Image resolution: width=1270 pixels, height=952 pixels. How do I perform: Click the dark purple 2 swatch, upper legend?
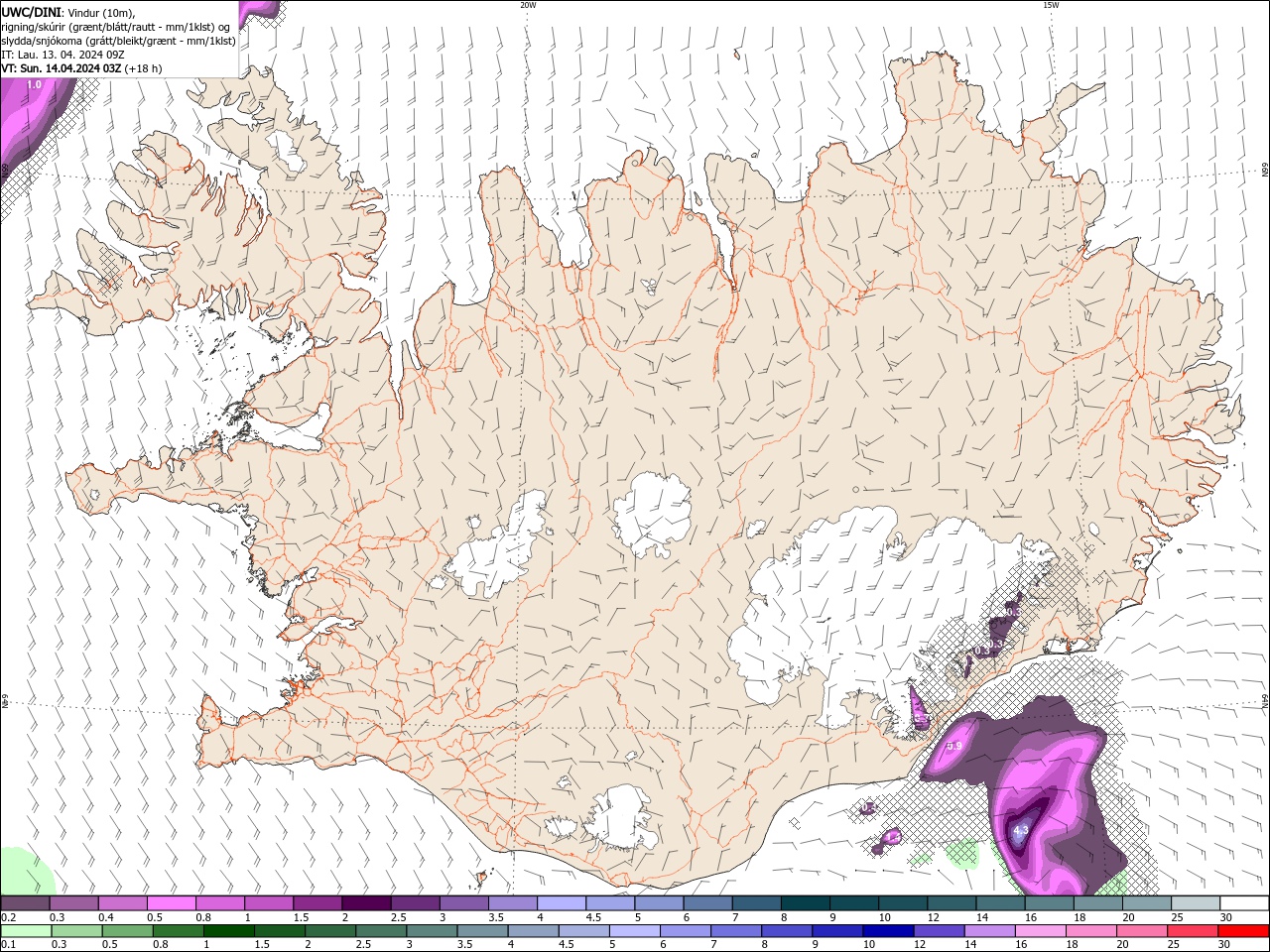coord(366,903)
